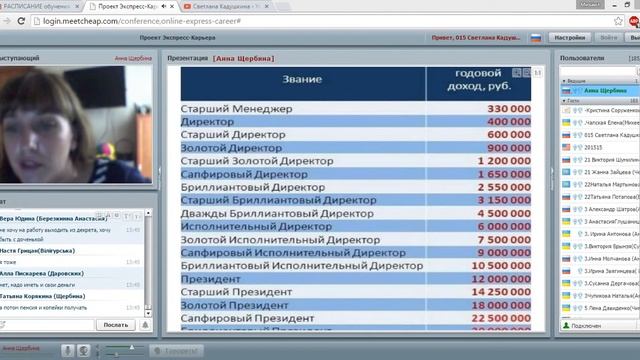Zoom in the presentation slide
The image size is (640, 360).
(x=517, y=73)
